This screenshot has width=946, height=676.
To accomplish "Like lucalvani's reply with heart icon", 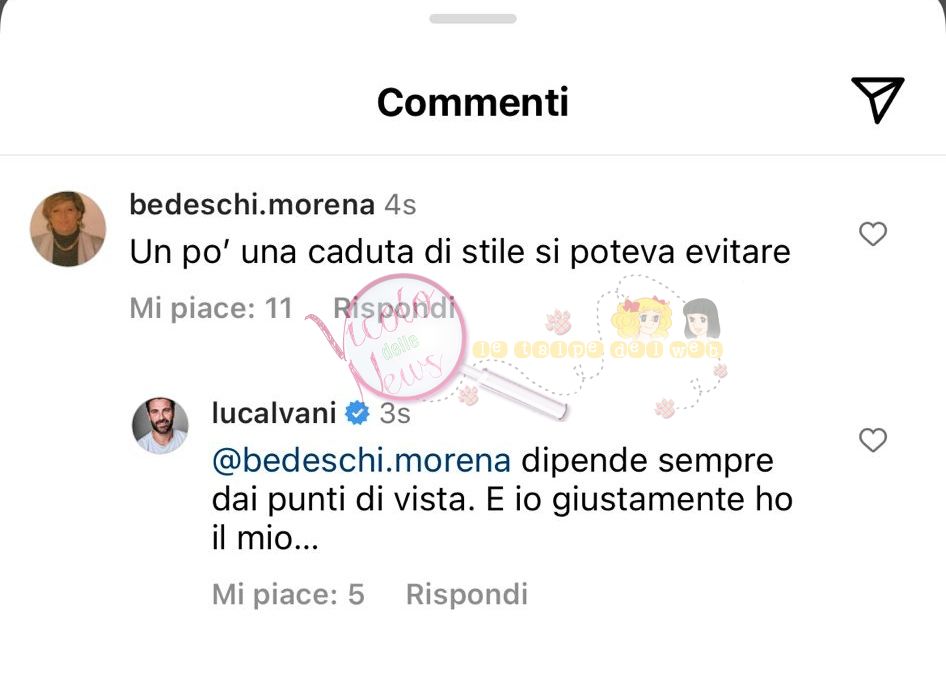I will point(872,440).
